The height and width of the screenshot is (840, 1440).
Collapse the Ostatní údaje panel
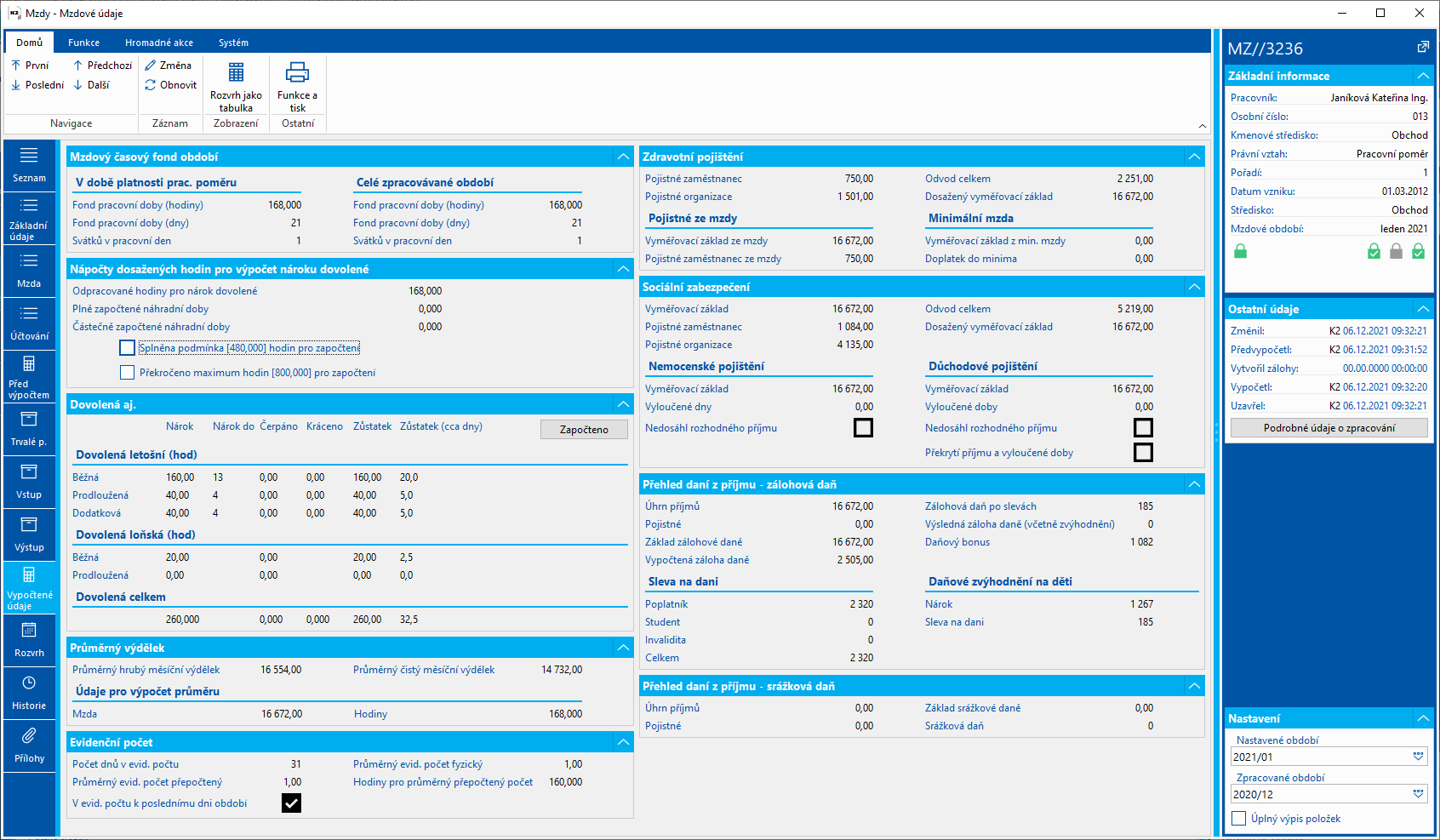[1422, 309]
